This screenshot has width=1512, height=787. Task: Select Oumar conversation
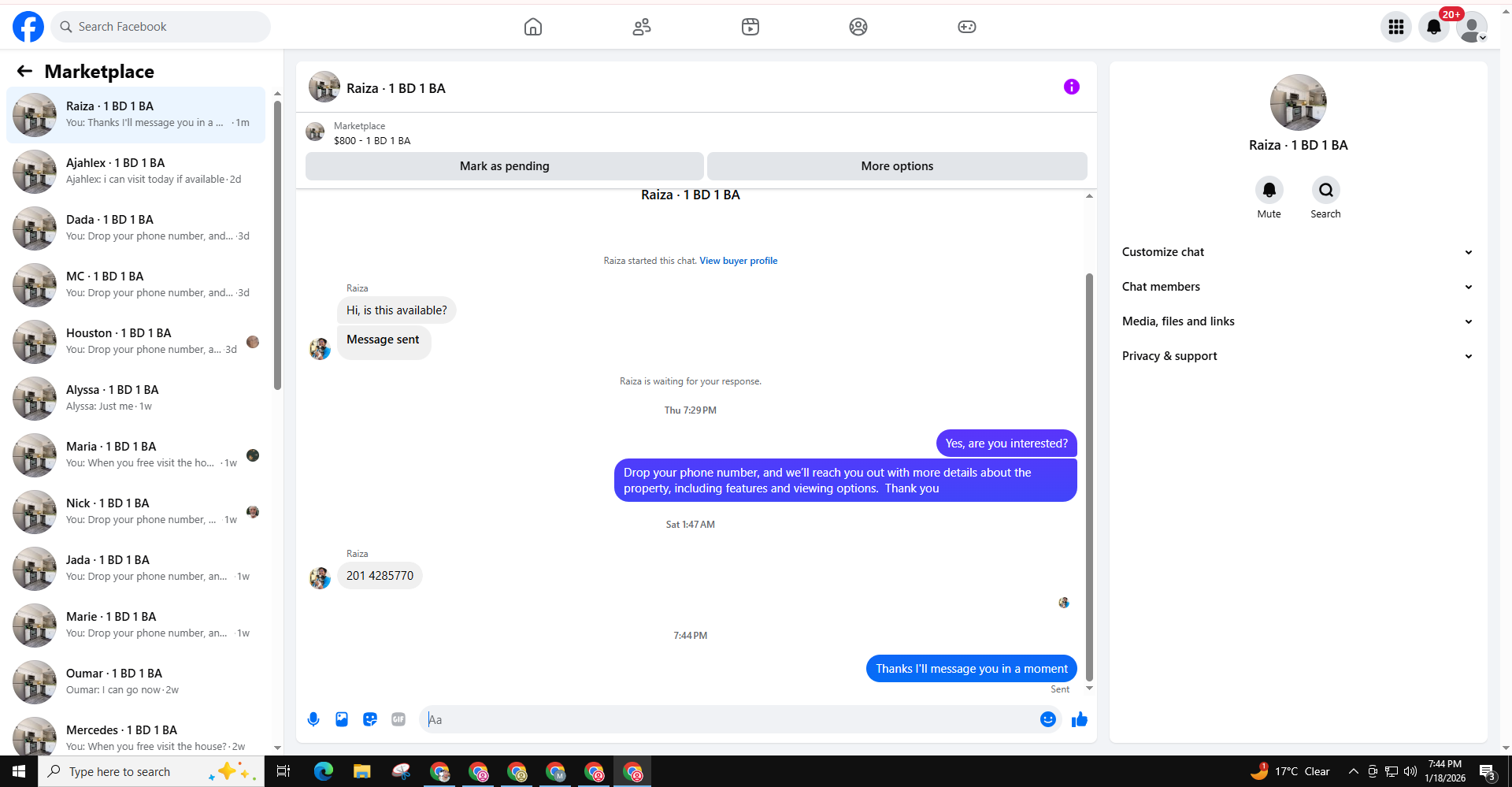[x=136, y=682]
